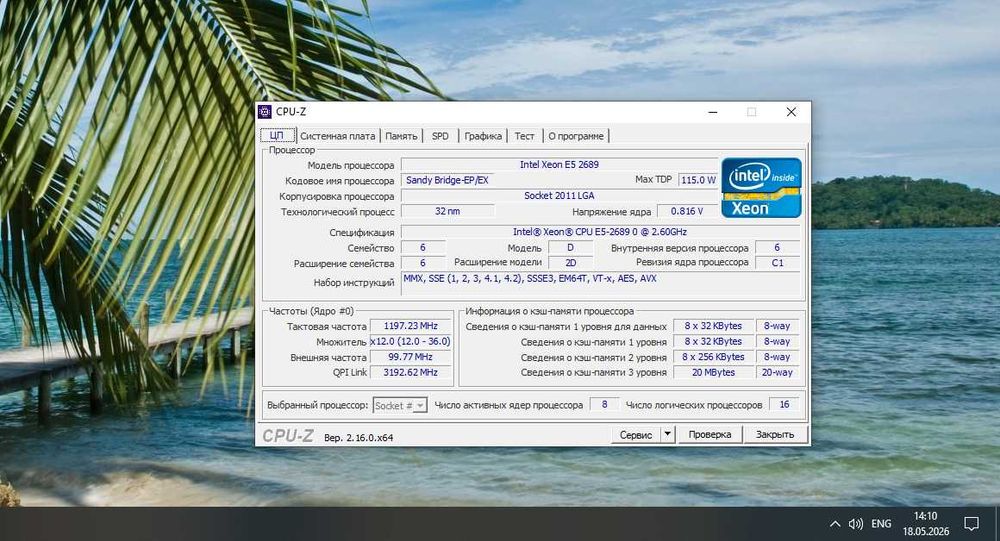
Task: Click the Сервис button
Action: 636,434
